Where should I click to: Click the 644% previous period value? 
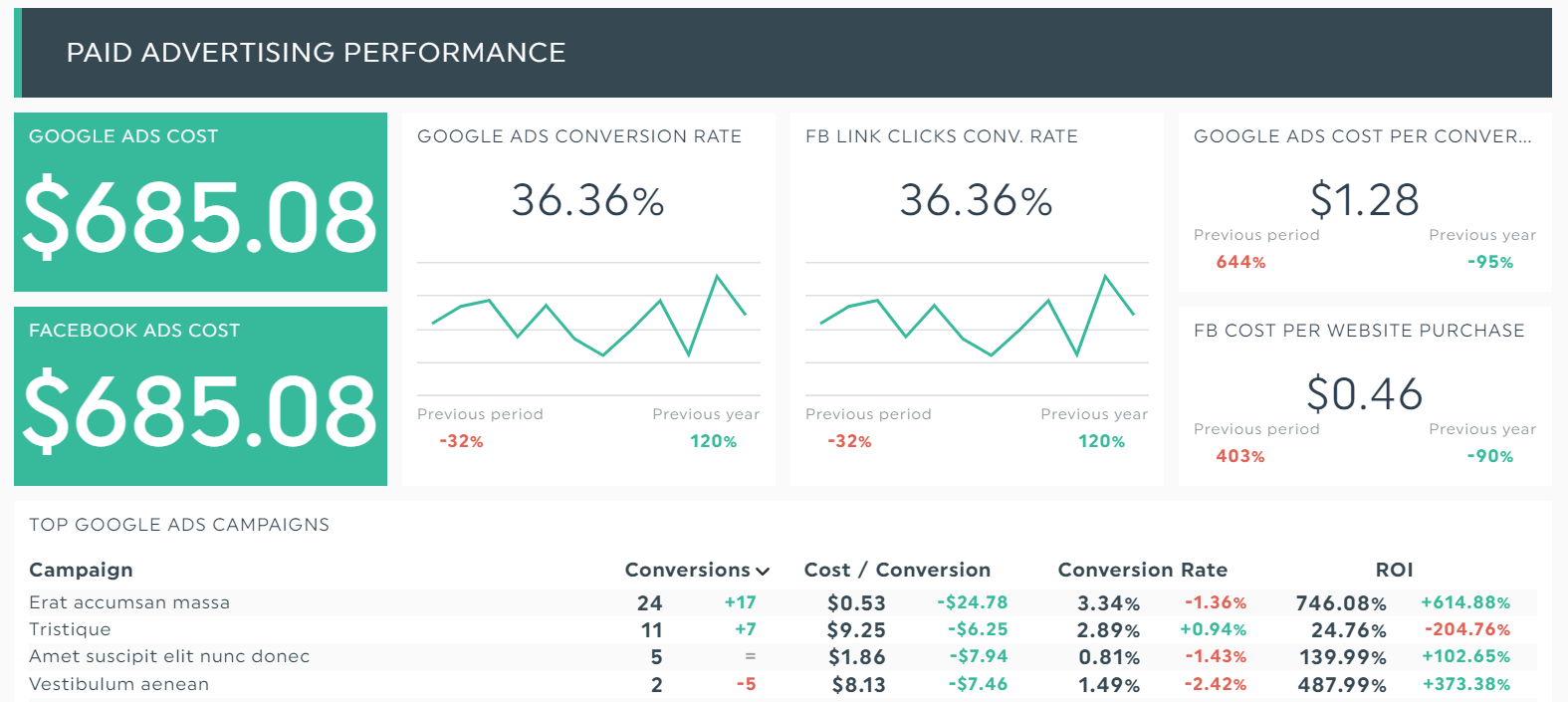(x=1240, y=262)
